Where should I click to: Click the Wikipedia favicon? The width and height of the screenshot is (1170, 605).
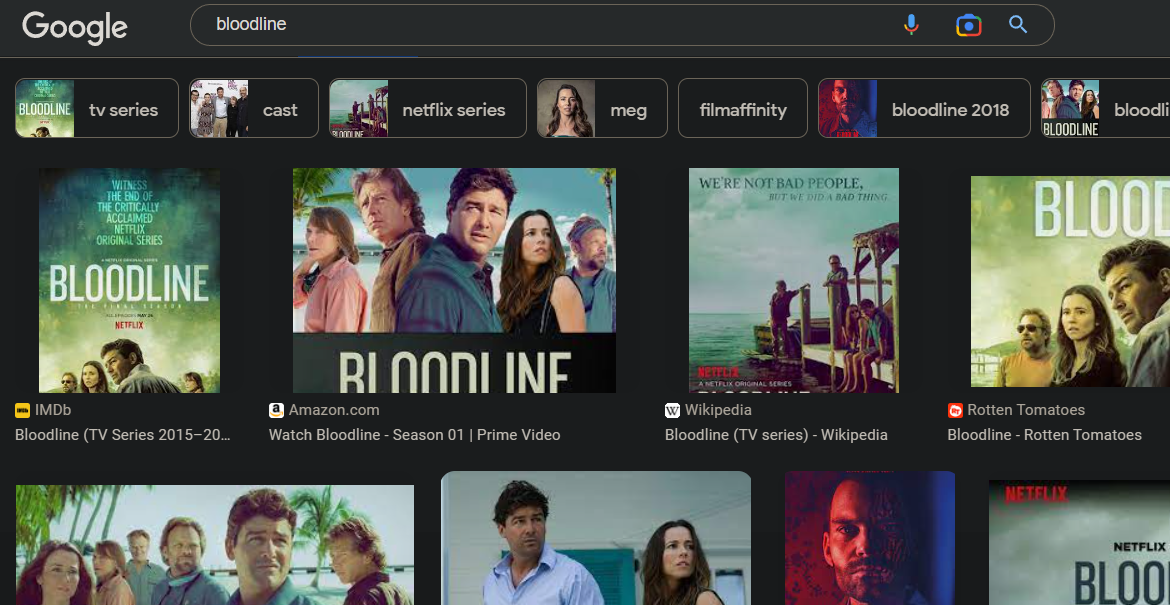(x=672, y=410)
